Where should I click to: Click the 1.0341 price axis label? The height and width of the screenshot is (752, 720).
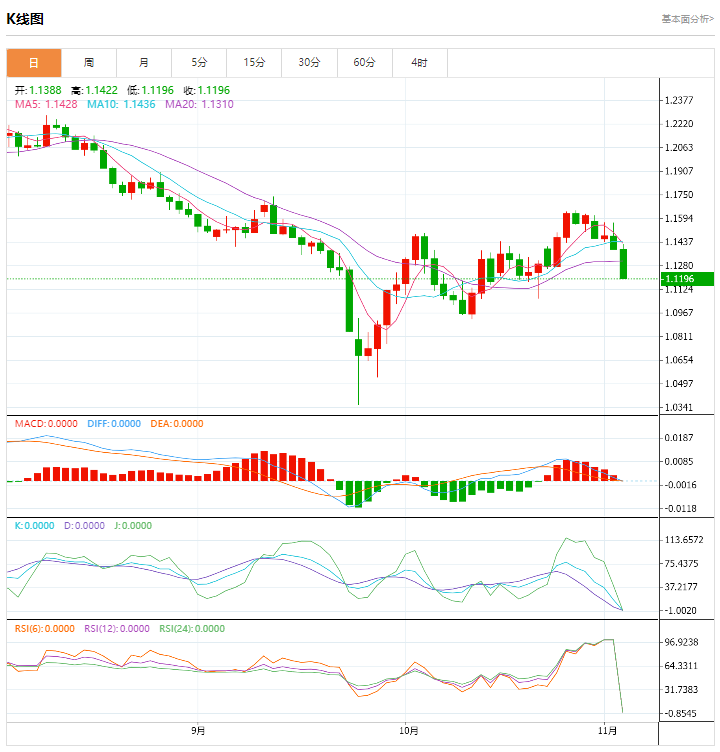(679, 408)
